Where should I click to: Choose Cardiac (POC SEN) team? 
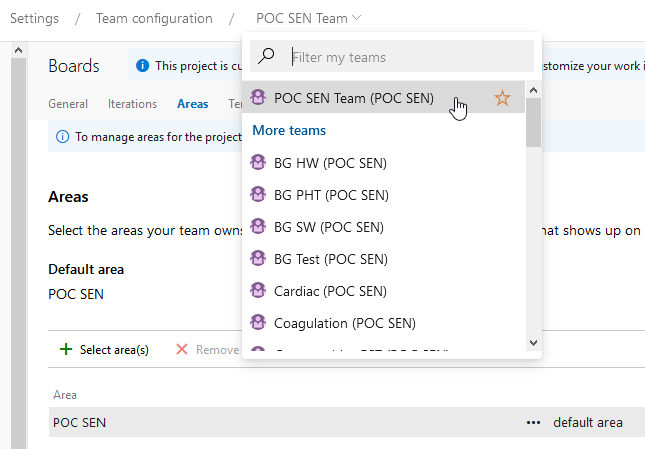point(383,291)
